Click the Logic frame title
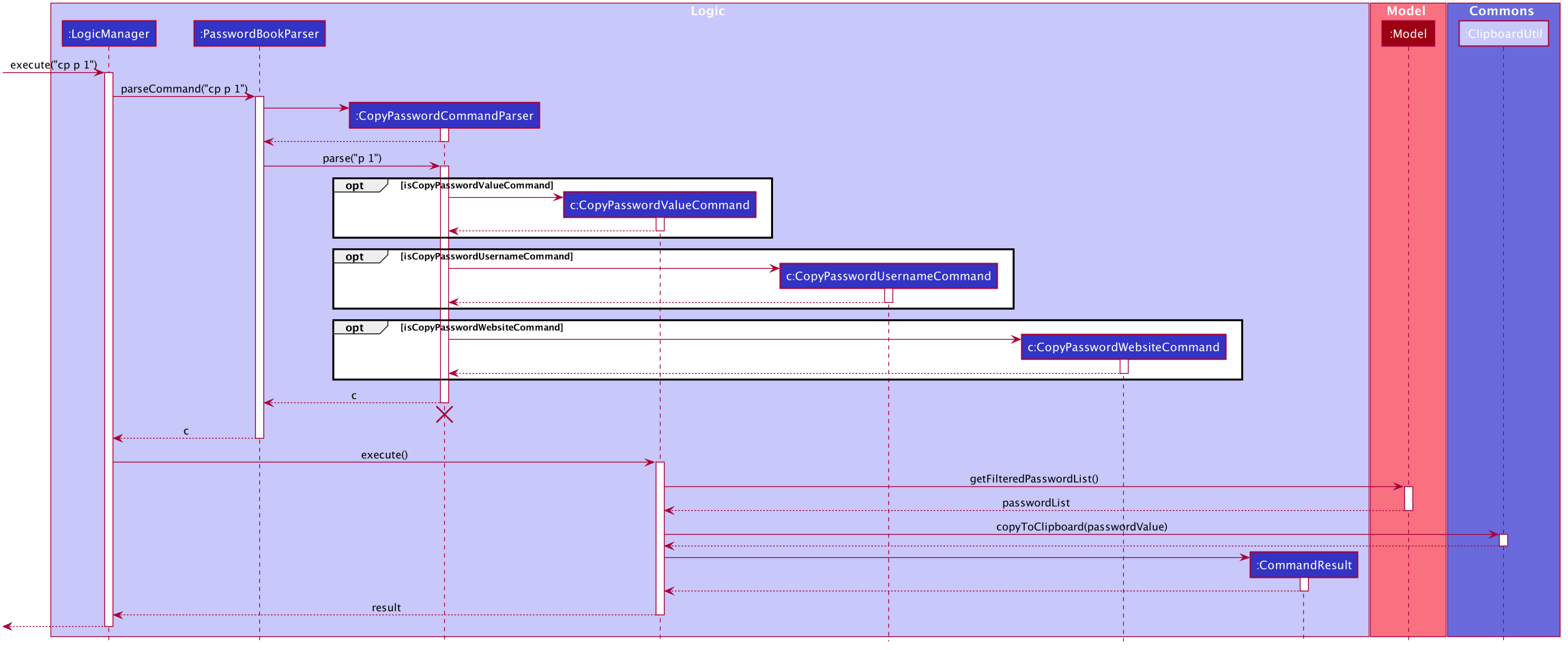1568x650 pixels. pos(708,11)
